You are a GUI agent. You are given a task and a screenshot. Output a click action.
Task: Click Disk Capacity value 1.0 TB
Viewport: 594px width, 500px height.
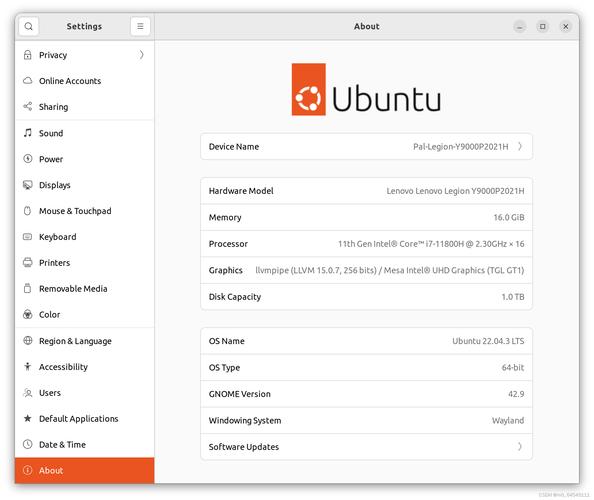tap(513, 297)
